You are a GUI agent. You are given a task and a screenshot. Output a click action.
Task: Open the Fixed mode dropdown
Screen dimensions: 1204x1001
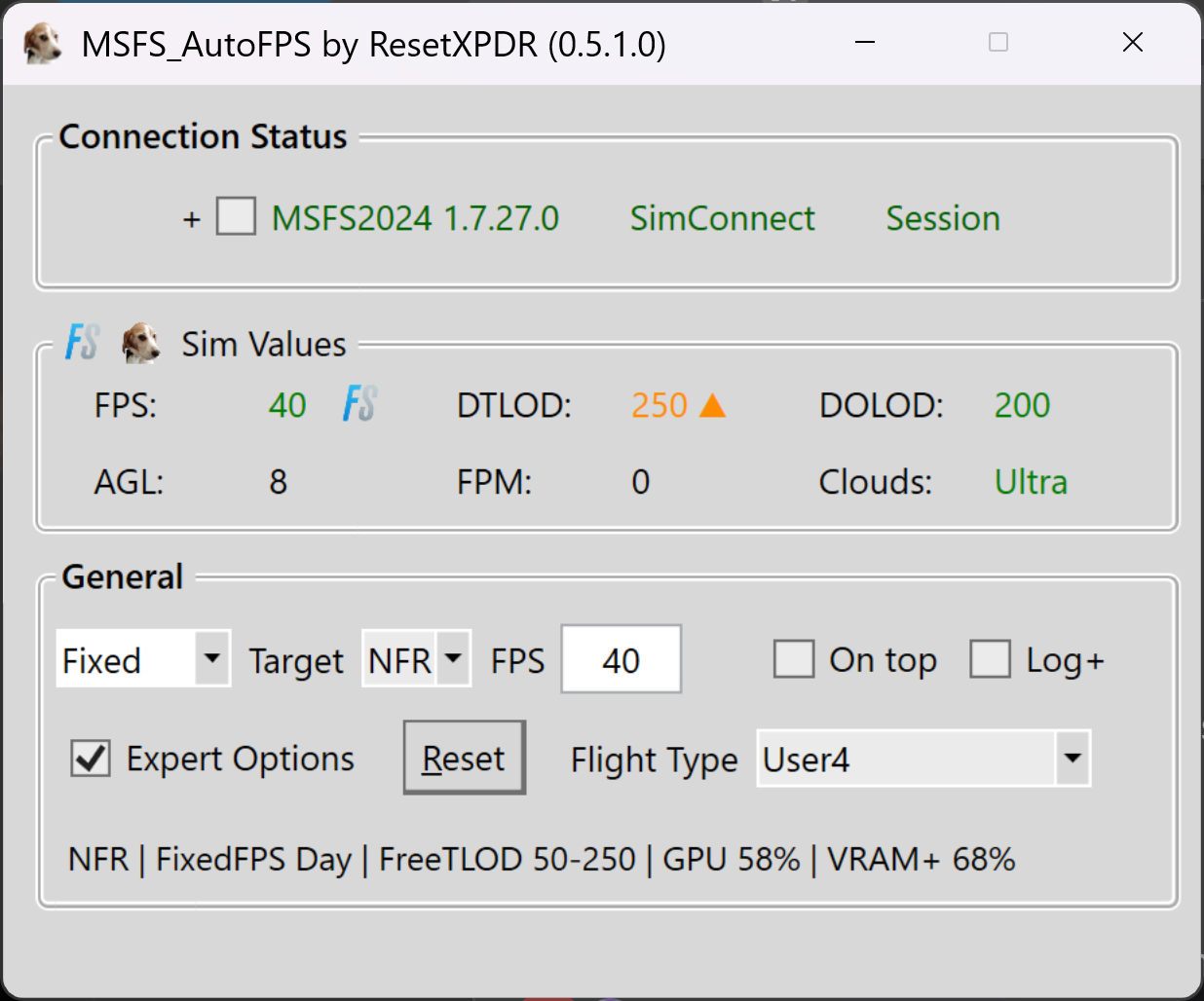143,659
